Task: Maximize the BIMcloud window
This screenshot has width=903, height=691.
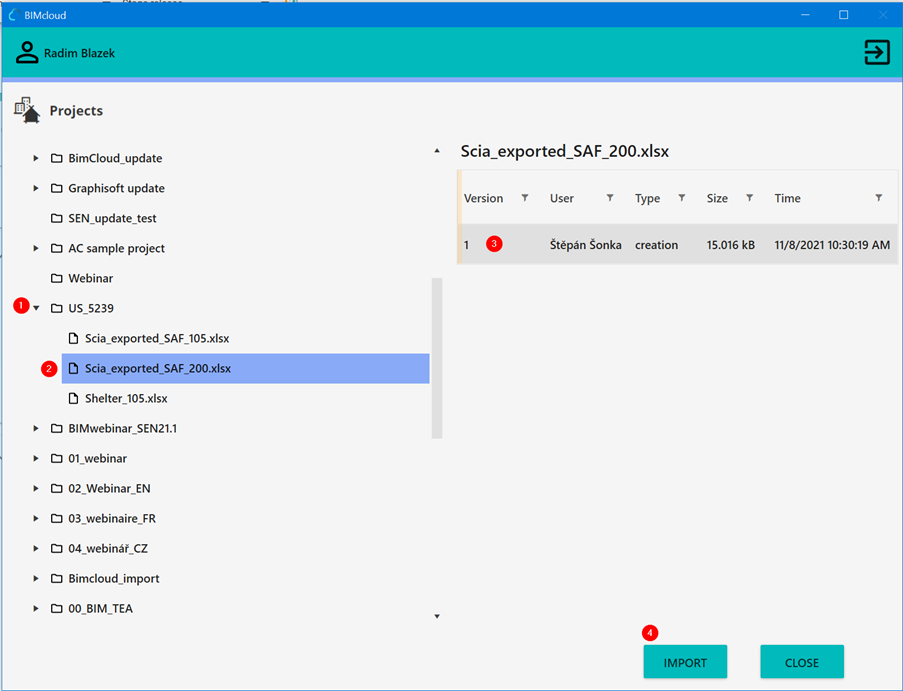Action: click(843, 14)
